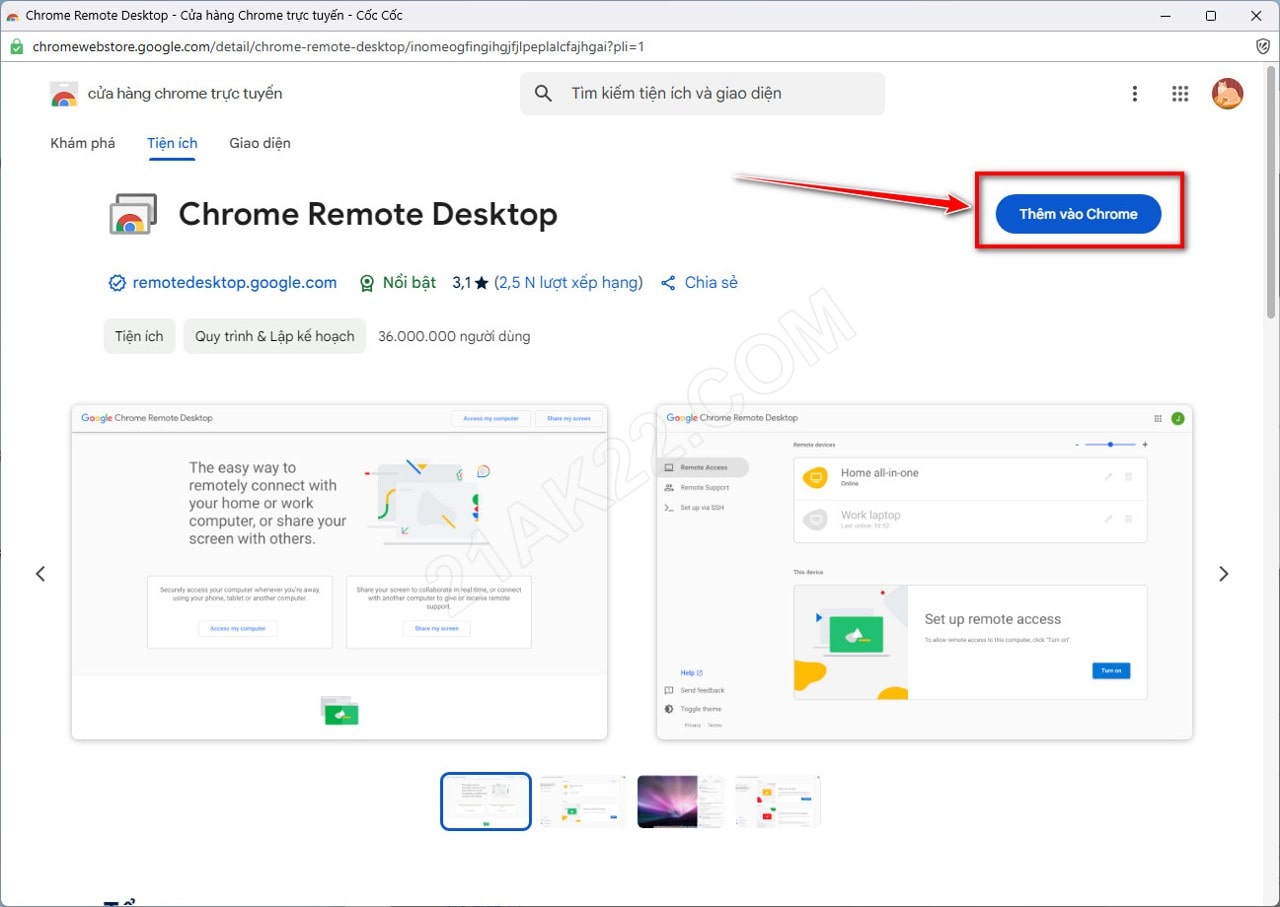Image resolution: width=1280 pixels, height=907 pixels.
Task: Click the Nổi bật label
Action: coord(409,283)
